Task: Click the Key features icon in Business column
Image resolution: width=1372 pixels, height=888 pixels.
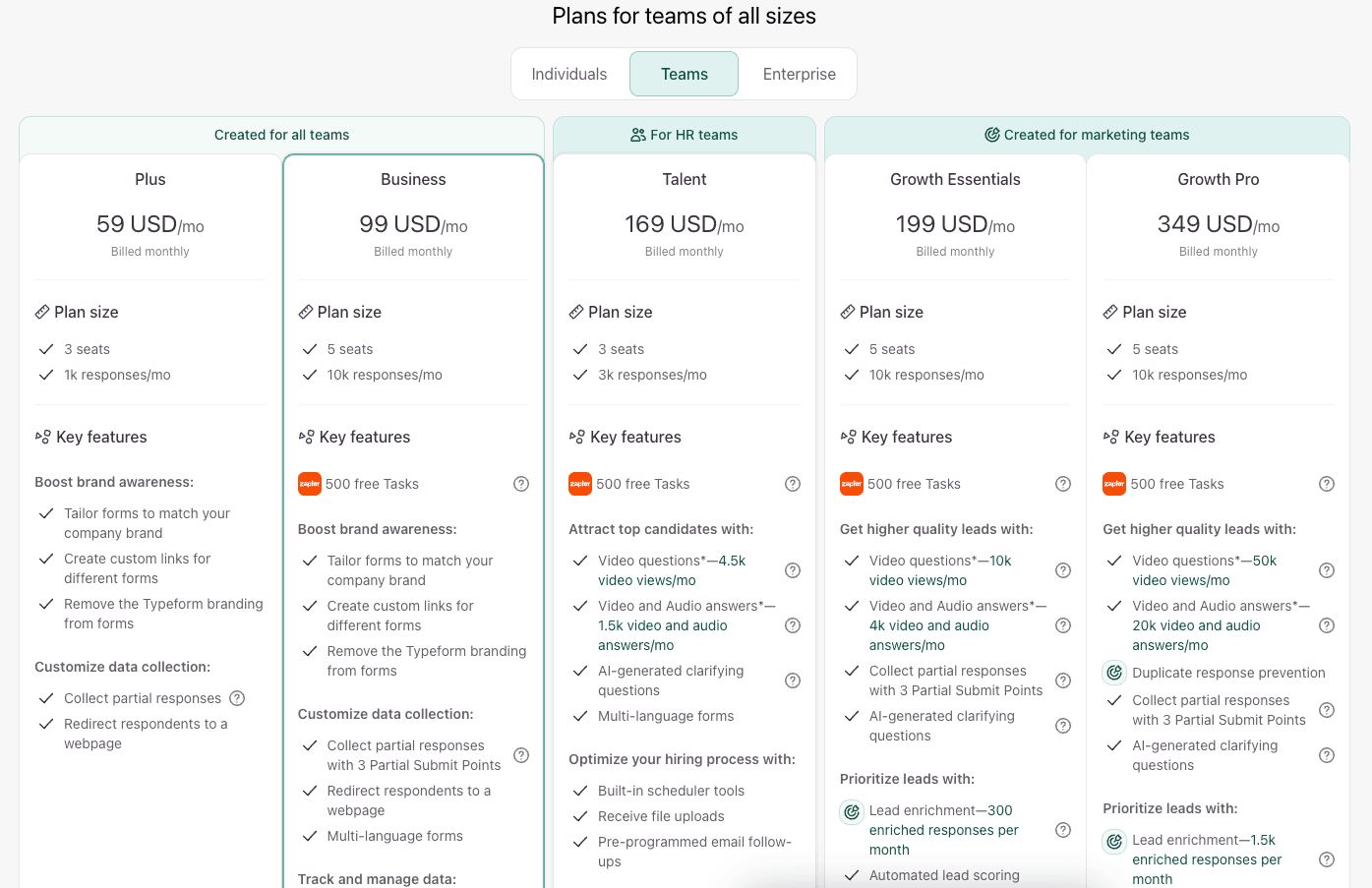Action: click(x=306, y=437)
